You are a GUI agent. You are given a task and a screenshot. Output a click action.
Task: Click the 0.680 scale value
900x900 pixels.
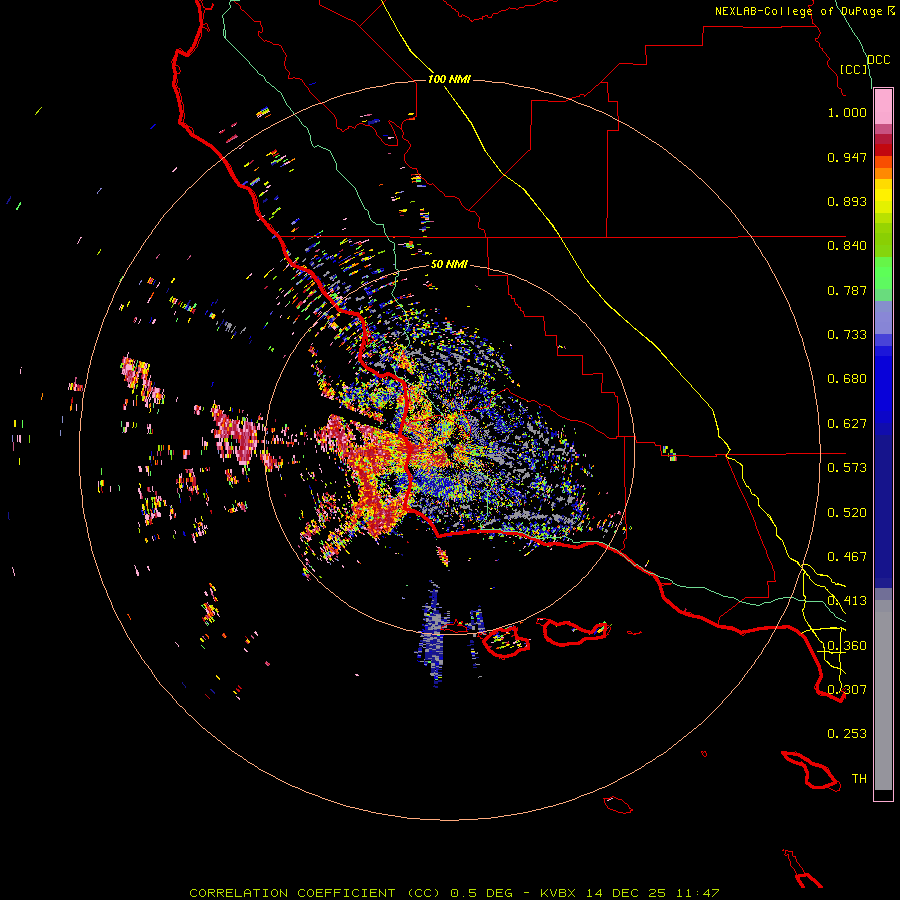click(x=847, y=379)
